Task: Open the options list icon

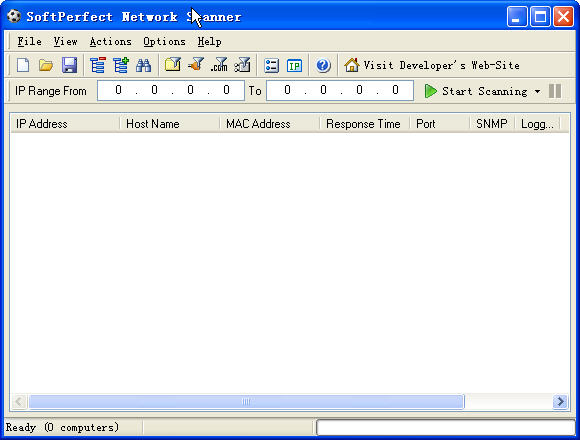Action: [272, 66]
